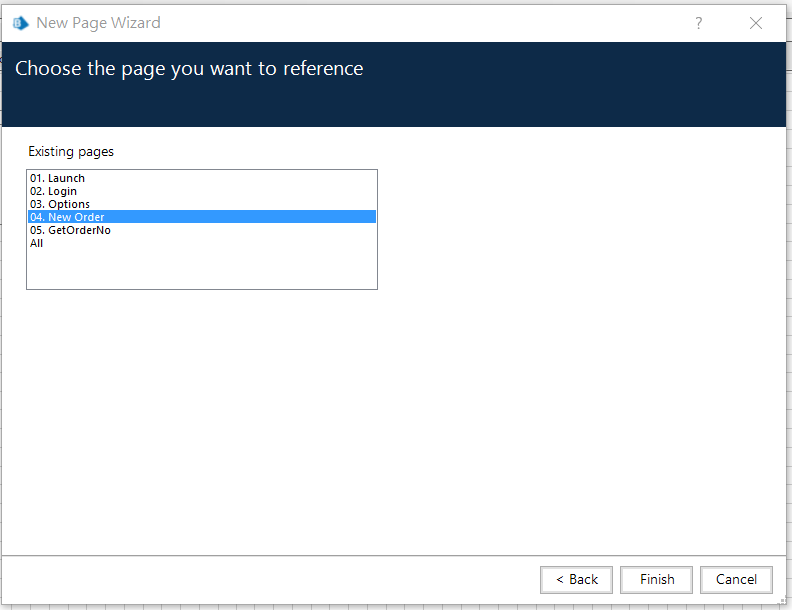
Task: Close the New Page Wizard dialog
Action: point(756,23)
